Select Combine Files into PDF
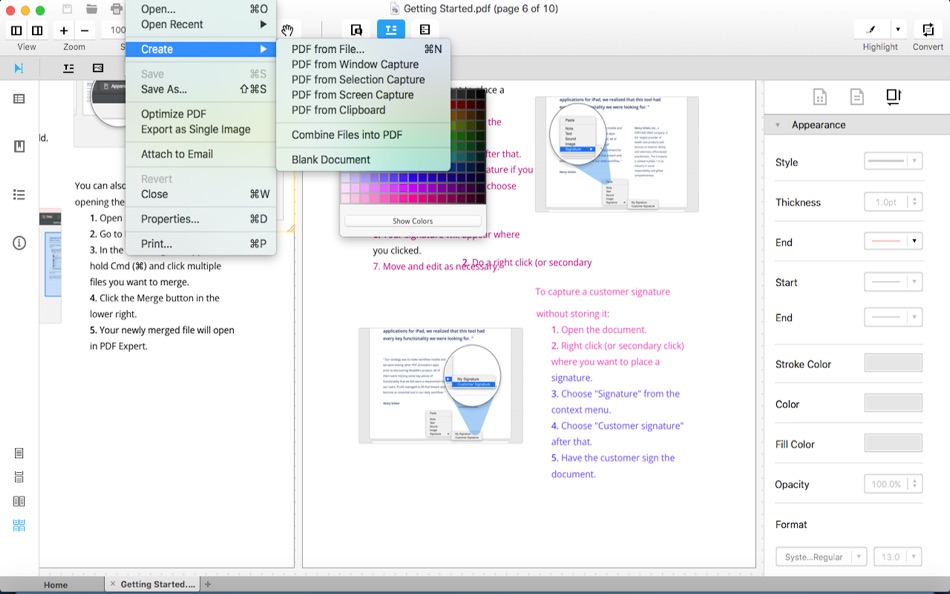950x594 pixels. point(346,135)
